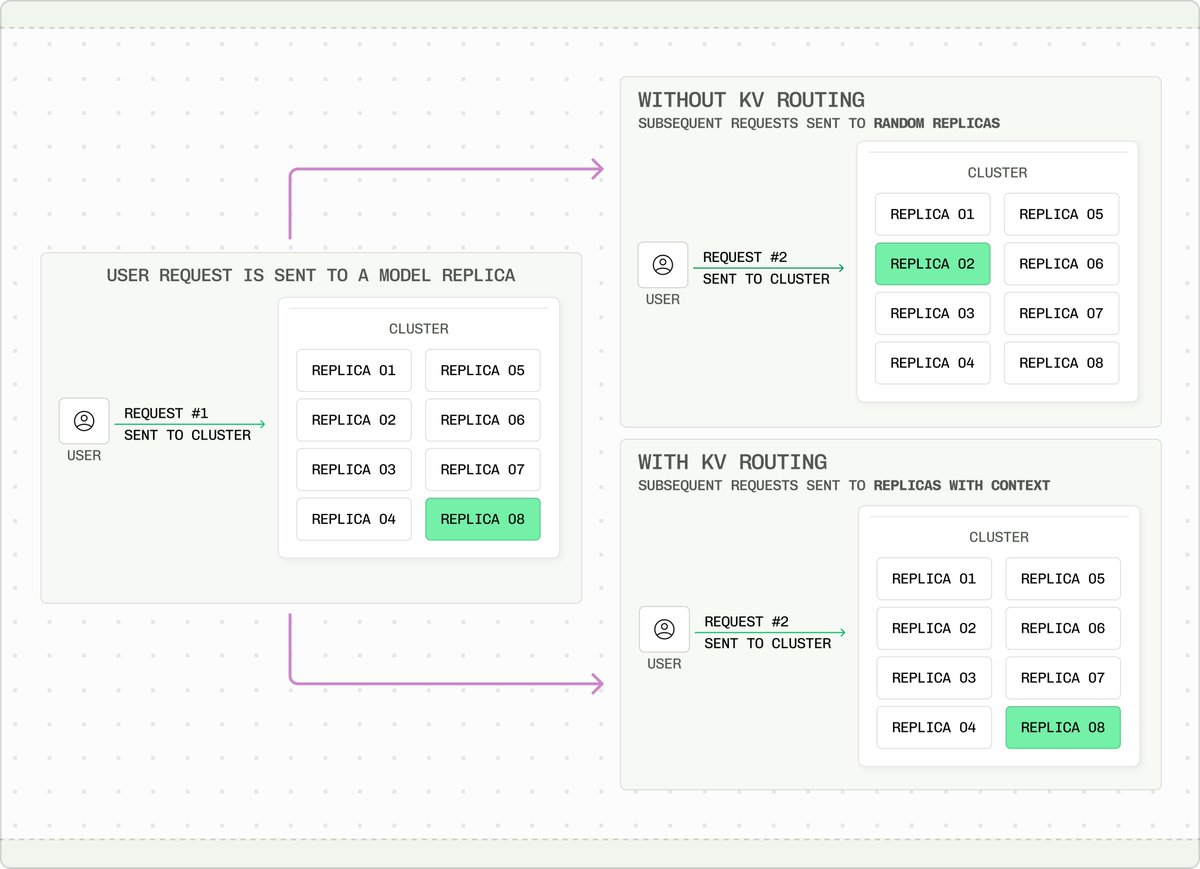The width and height of the screenshot is (1200, 869).
Task: Click 'User request is sent to a model replica' title
Action: (311, 275)
